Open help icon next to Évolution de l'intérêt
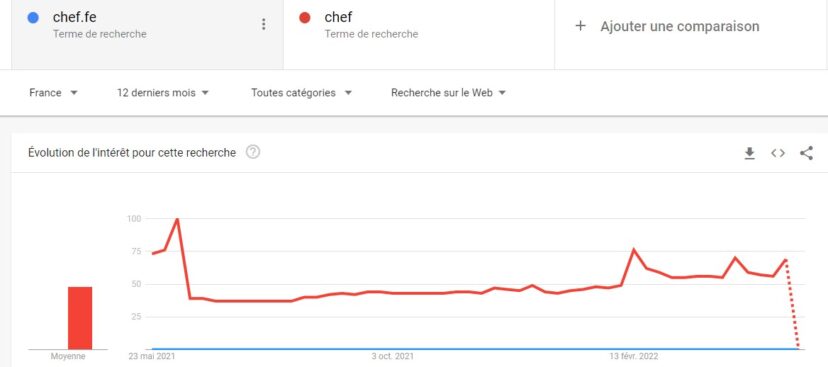 click(x=253, y=153)
